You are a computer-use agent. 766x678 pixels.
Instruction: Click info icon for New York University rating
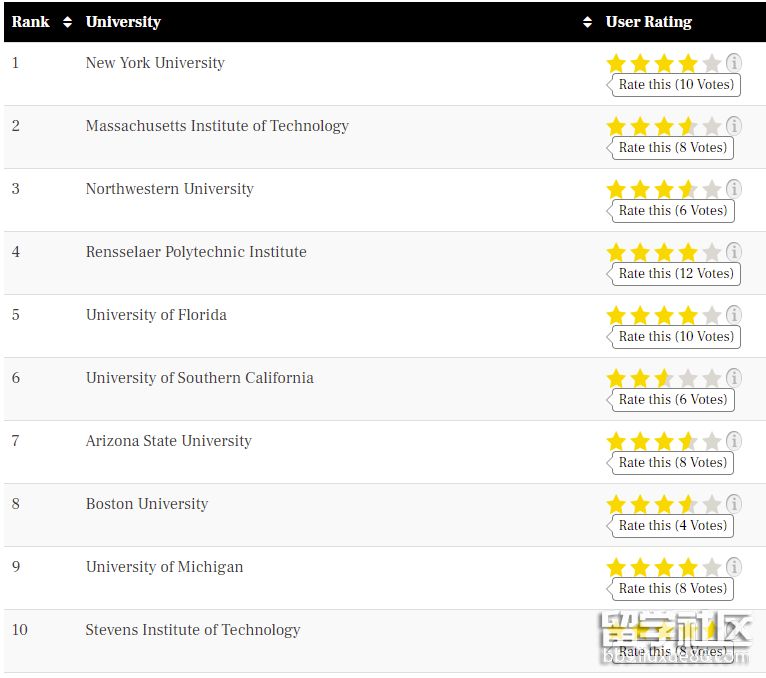click(x=733, y=63)
